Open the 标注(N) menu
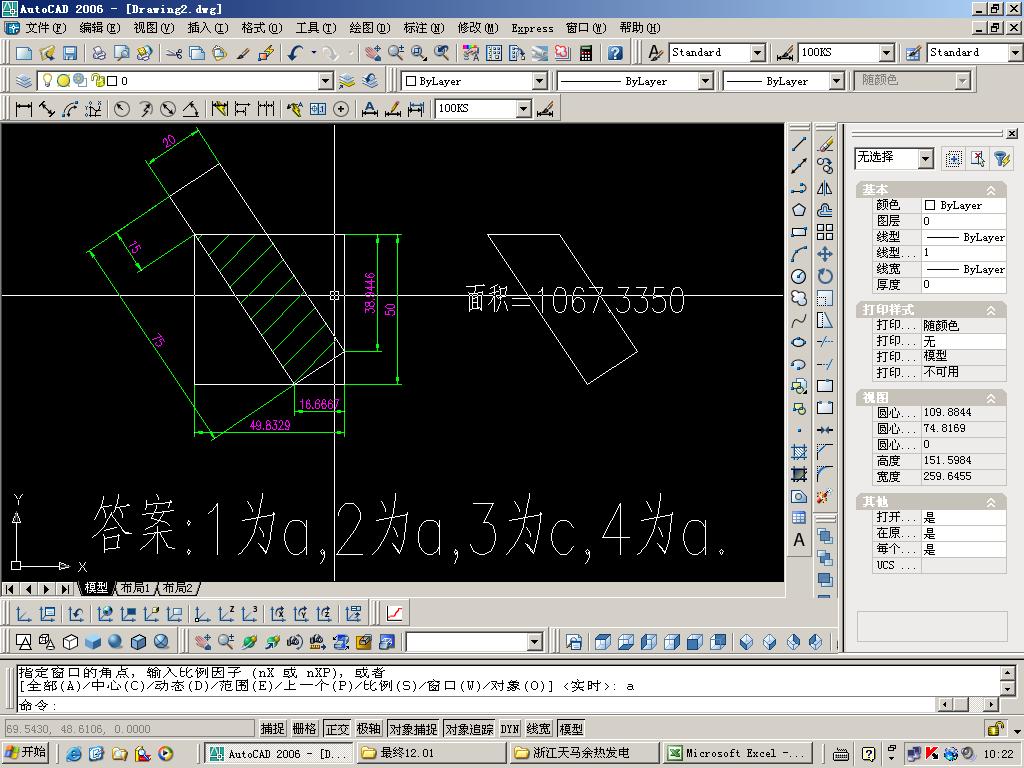This screenshot has height=768, width=1024. 423,28
